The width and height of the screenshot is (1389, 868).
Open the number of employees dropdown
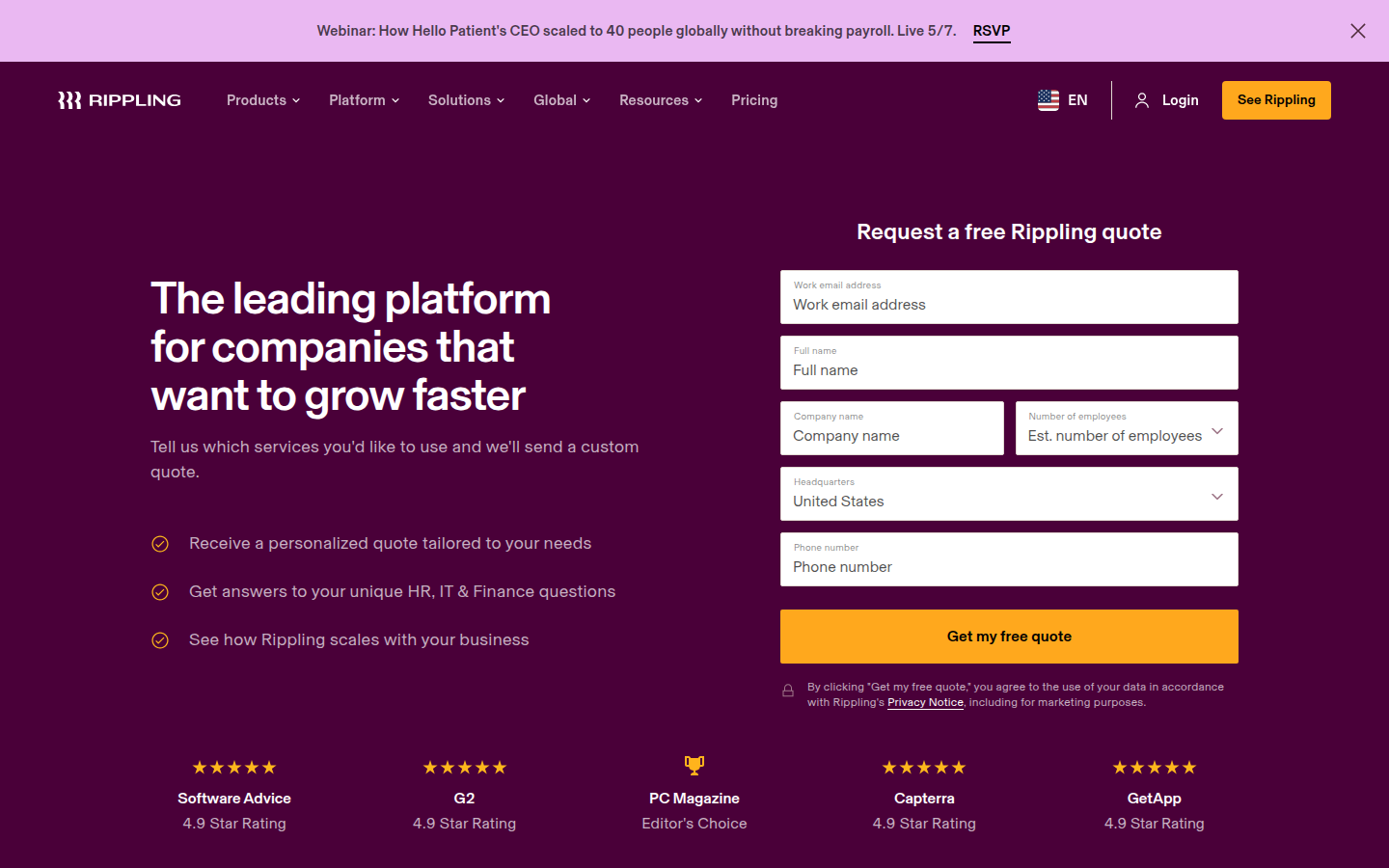pyautogui.click(x=1127, y=428)
